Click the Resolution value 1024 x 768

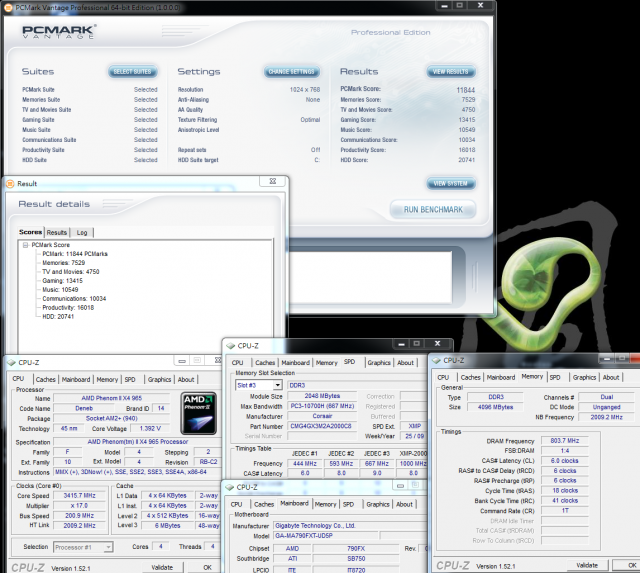pyautogui.click(x=305, y=90)
